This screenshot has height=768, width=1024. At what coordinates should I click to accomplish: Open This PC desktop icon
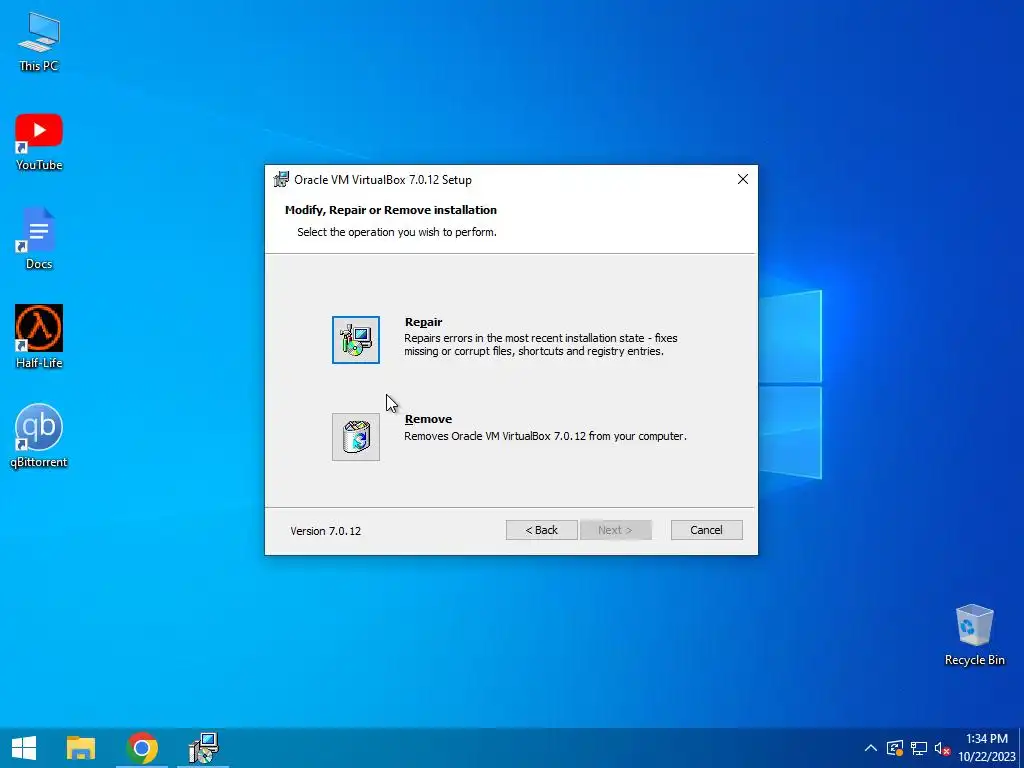[x=39, y=42]
